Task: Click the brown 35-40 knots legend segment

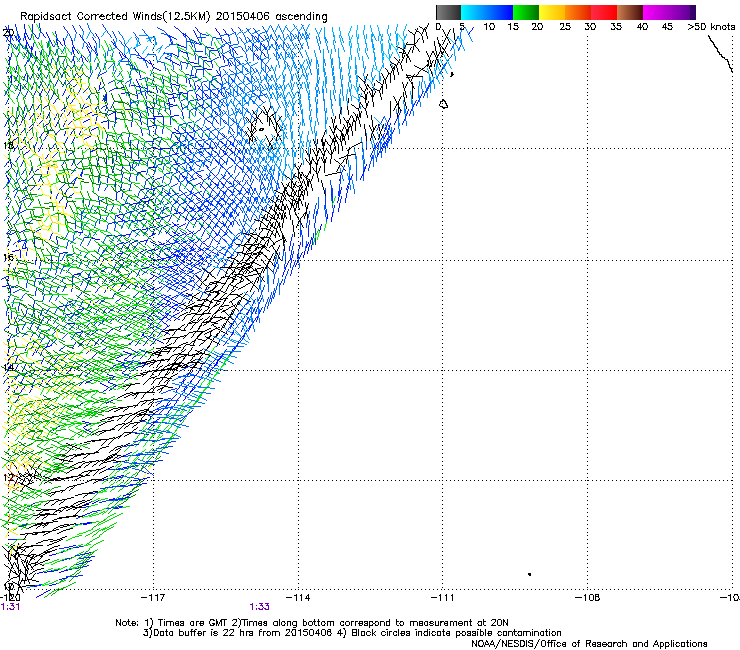Action: (x=630, y=12)
